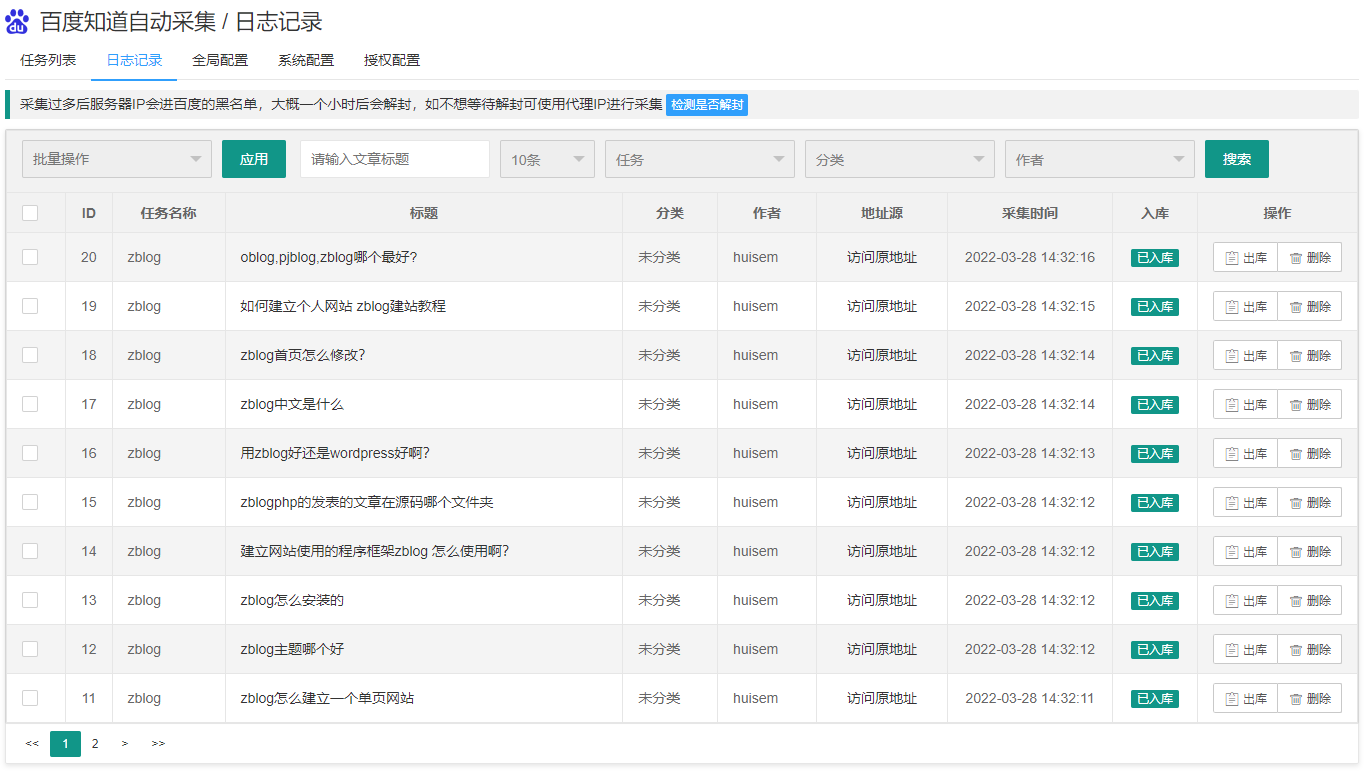Image resolution: width=1365 pixels, height=773 pixels.
Task: Click the 检测是否解封 button
Action: click(x=707, y=104)
